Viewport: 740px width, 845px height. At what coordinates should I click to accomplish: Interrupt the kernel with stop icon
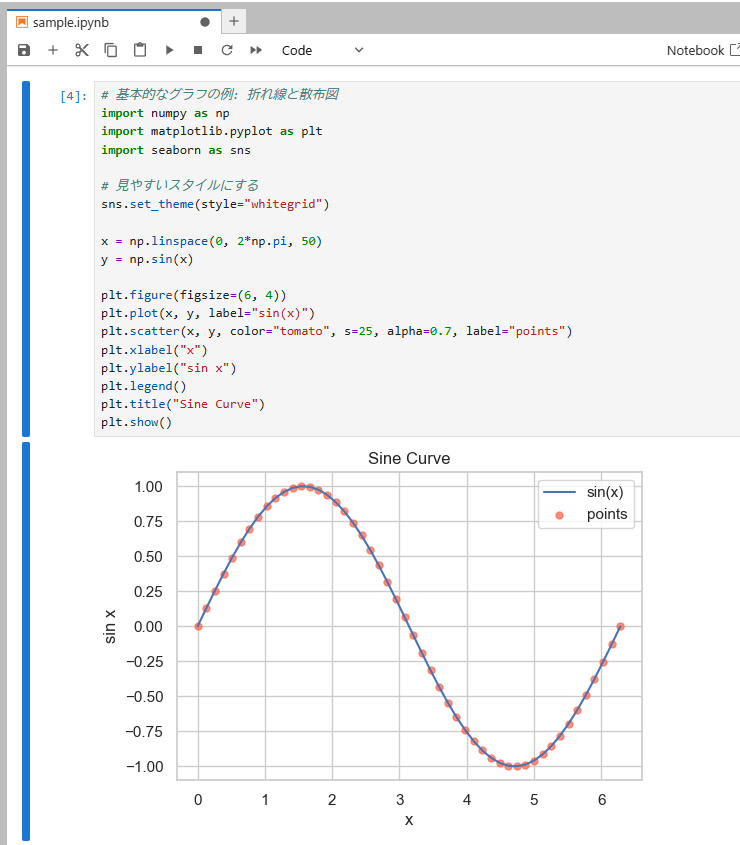[x=198, y=50]
